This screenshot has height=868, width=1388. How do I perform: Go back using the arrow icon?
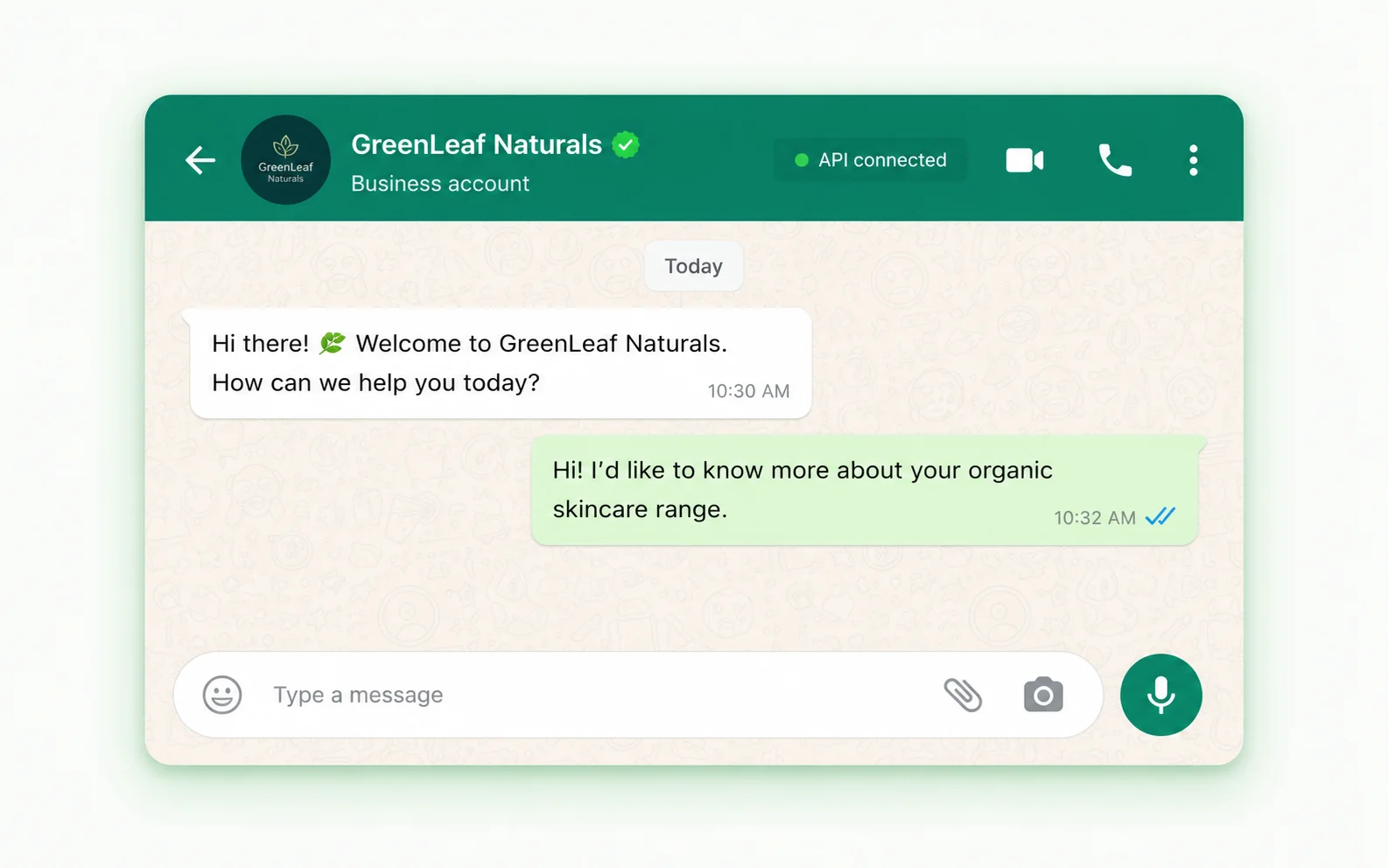point(200,160)
